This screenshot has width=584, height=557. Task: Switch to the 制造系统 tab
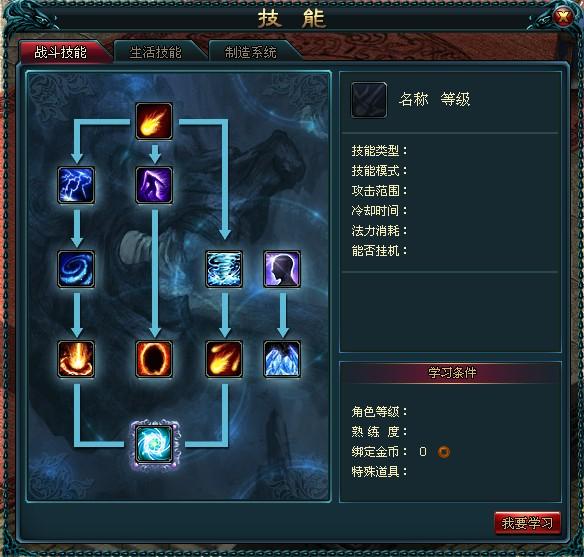tap(252, 52)
